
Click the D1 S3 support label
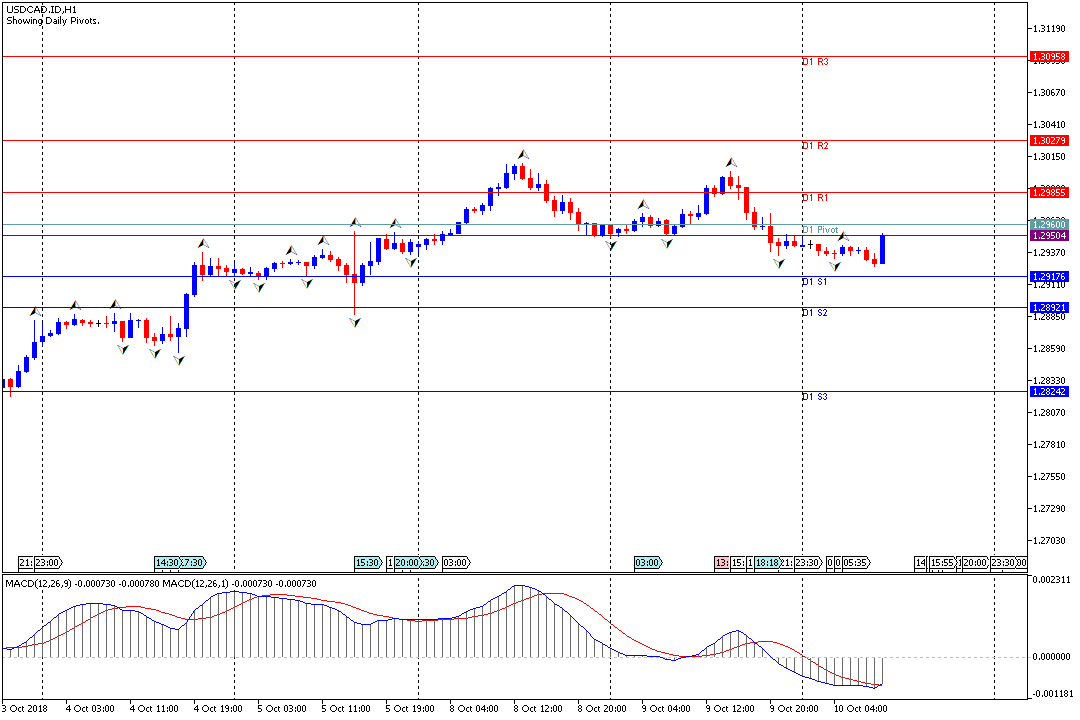(x=815, y=397)
